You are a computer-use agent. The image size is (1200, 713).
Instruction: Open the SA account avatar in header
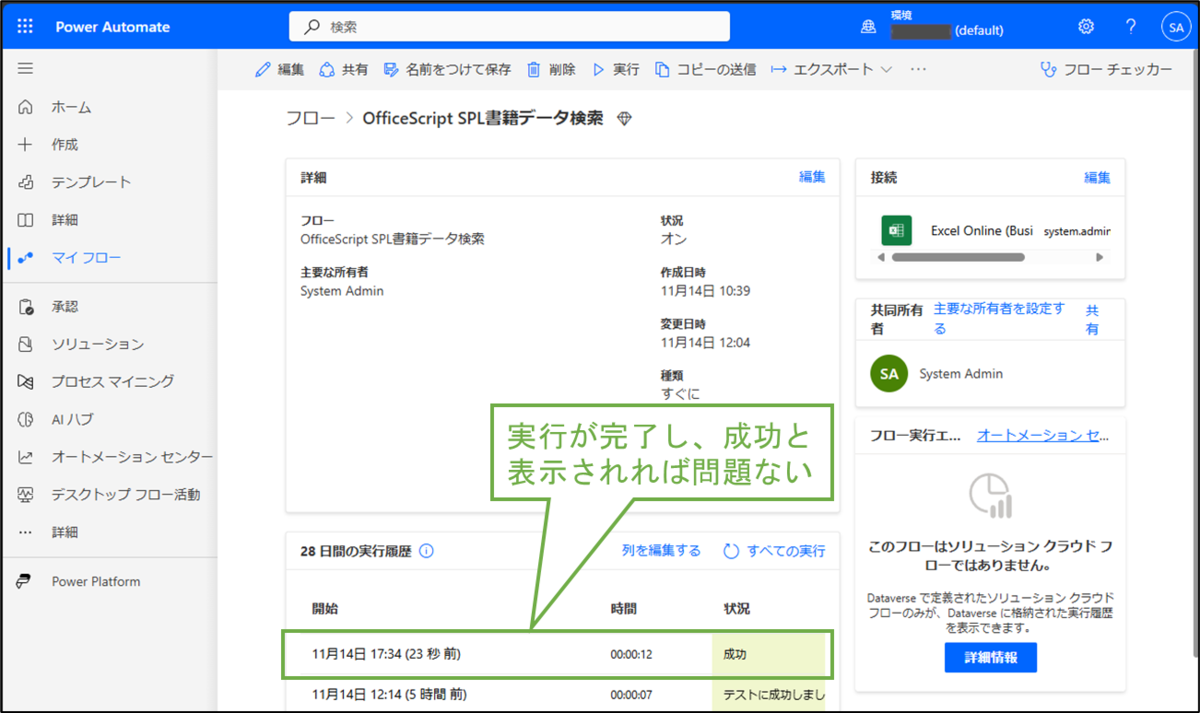(x=1175, y=27)
